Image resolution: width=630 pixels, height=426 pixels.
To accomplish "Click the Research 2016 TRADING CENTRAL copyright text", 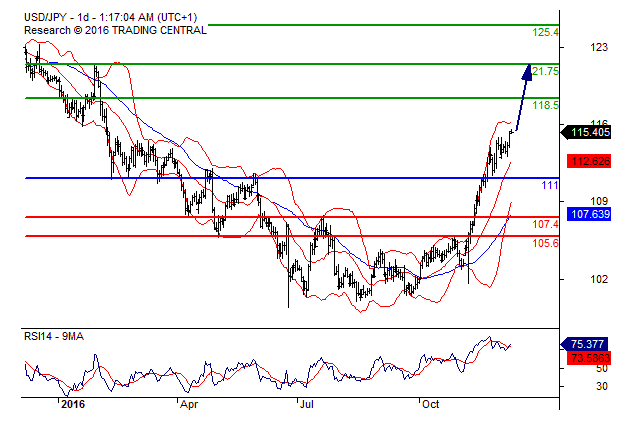I will point(115,30).
